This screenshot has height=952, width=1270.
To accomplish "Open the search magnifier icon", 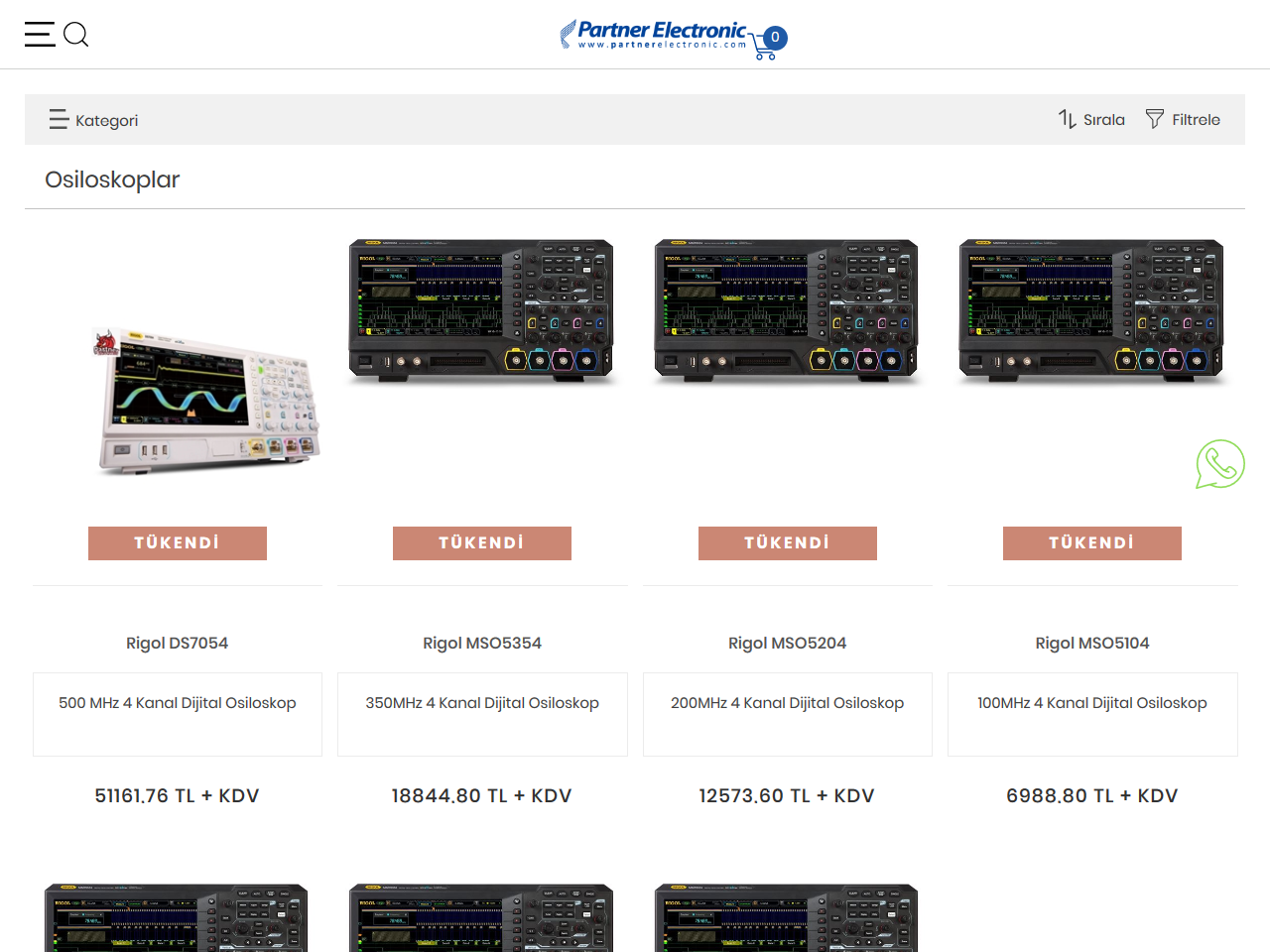I will (76, 35).
